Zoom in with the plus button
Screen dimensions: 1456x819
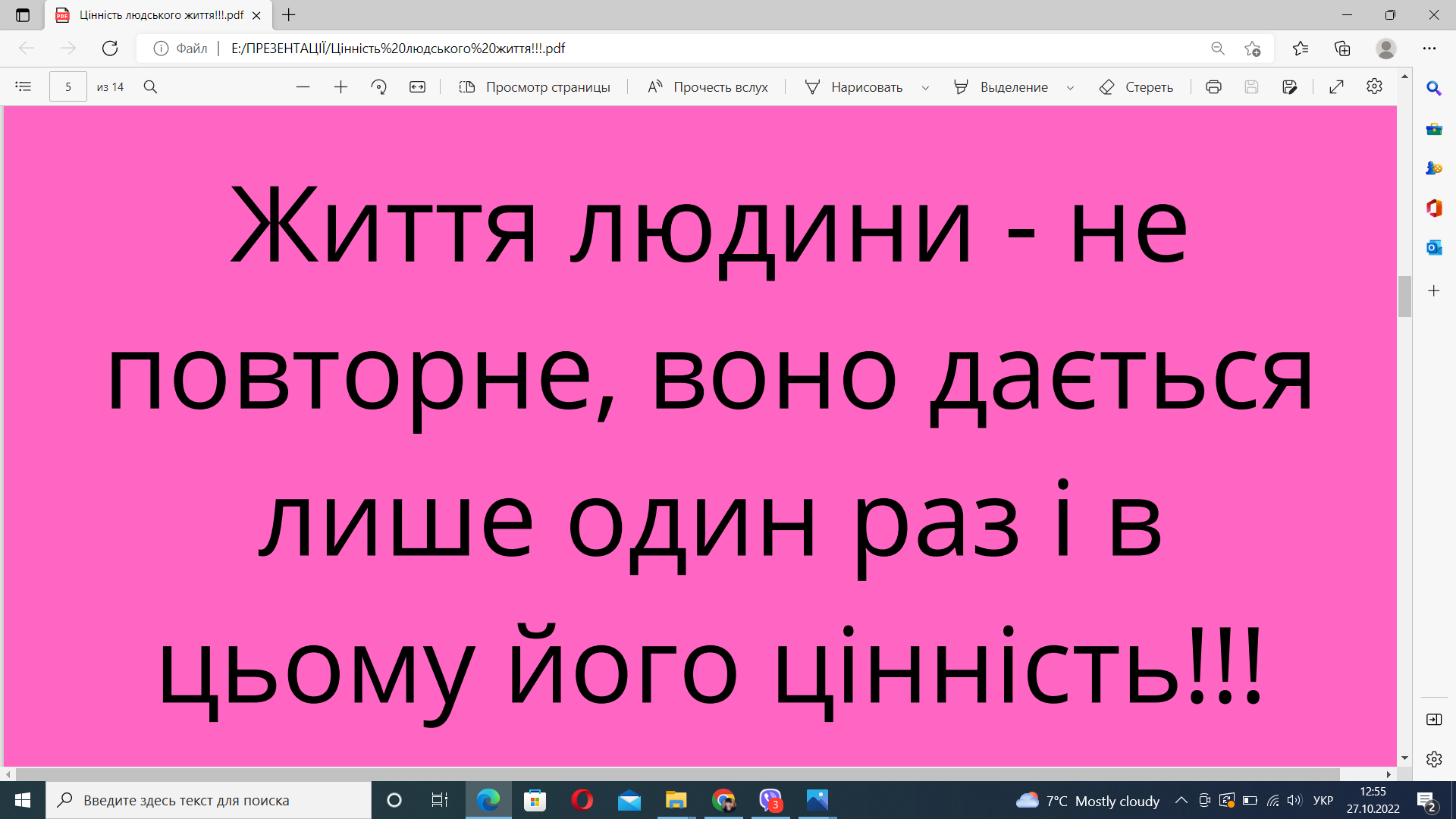(x=340, y=87)
